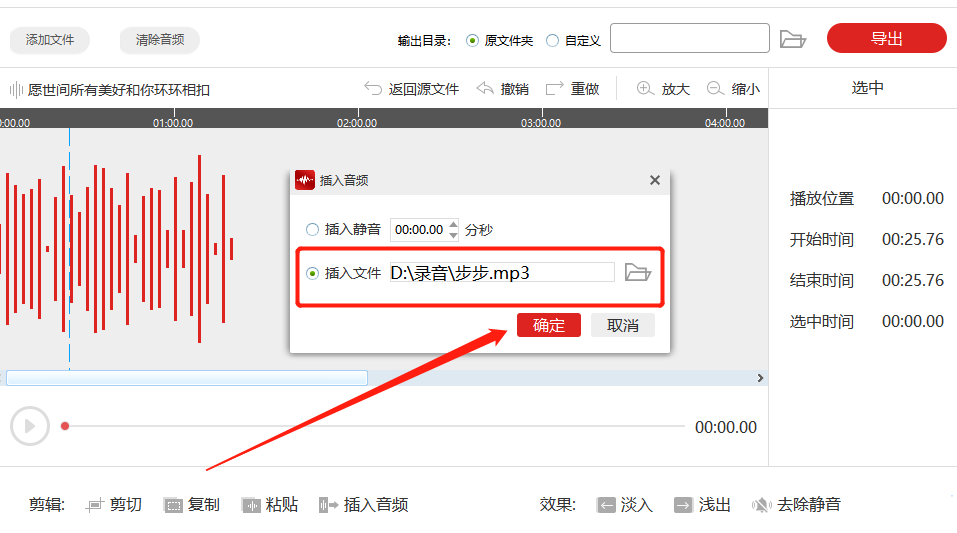Confirm with the 确定 button

pyautogui.click(x=549, y=325)
